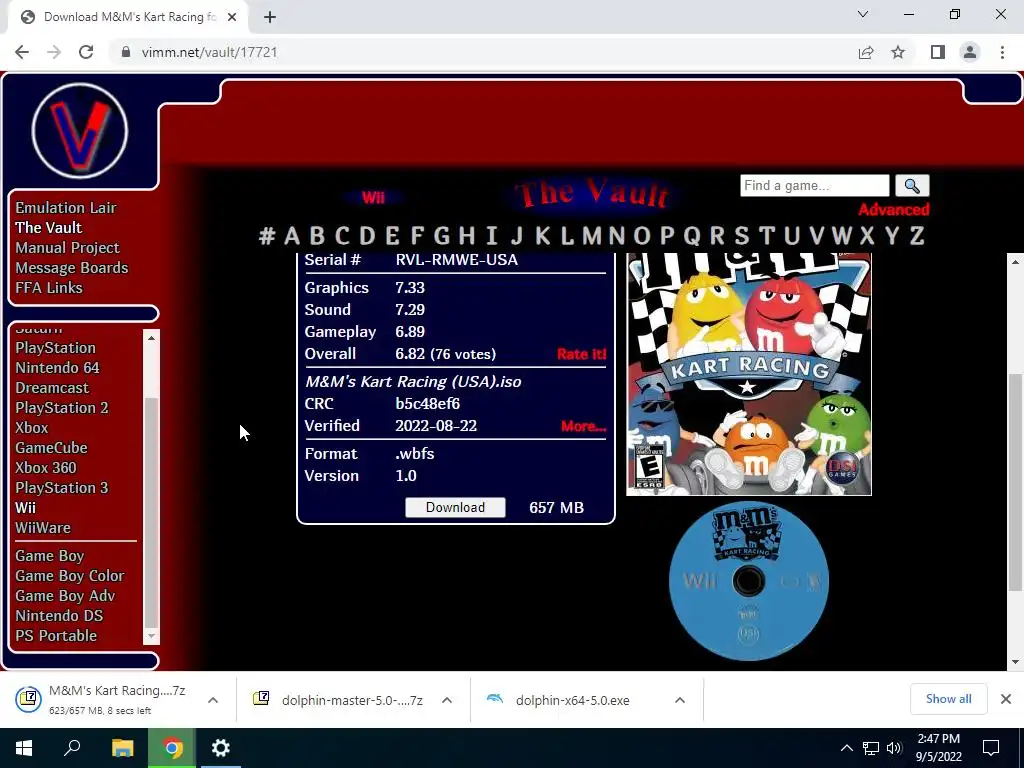
Task: Open Emulation Lair in sidebar
Action: (66, 208)
